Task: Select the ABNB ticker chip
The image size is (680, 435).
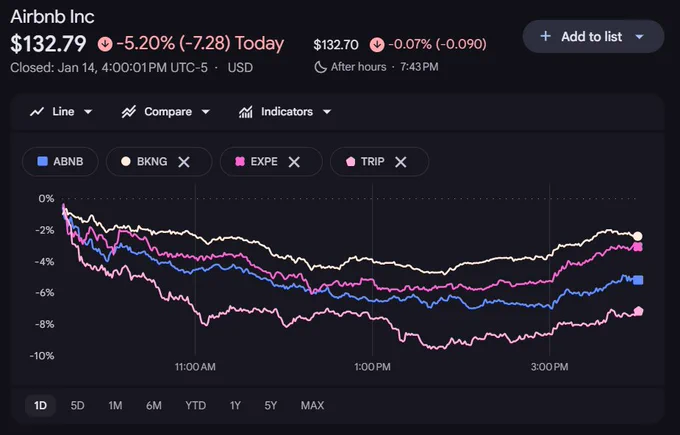Action: pos(60,162)
